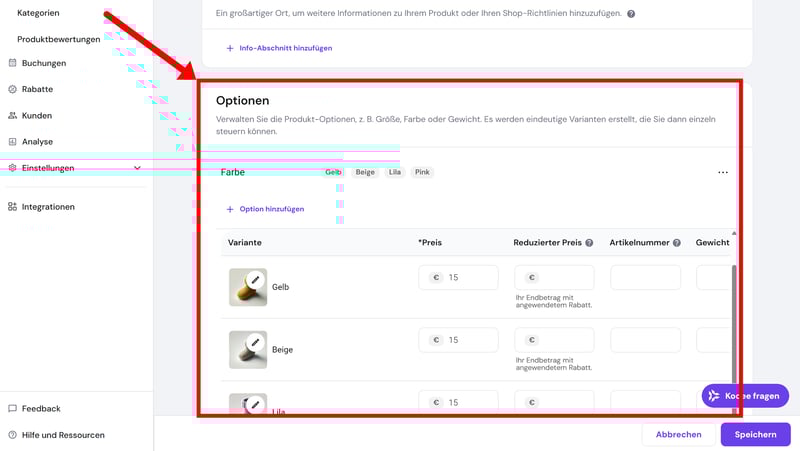Click the Preis field for Lila

click(x=458, y=402)
